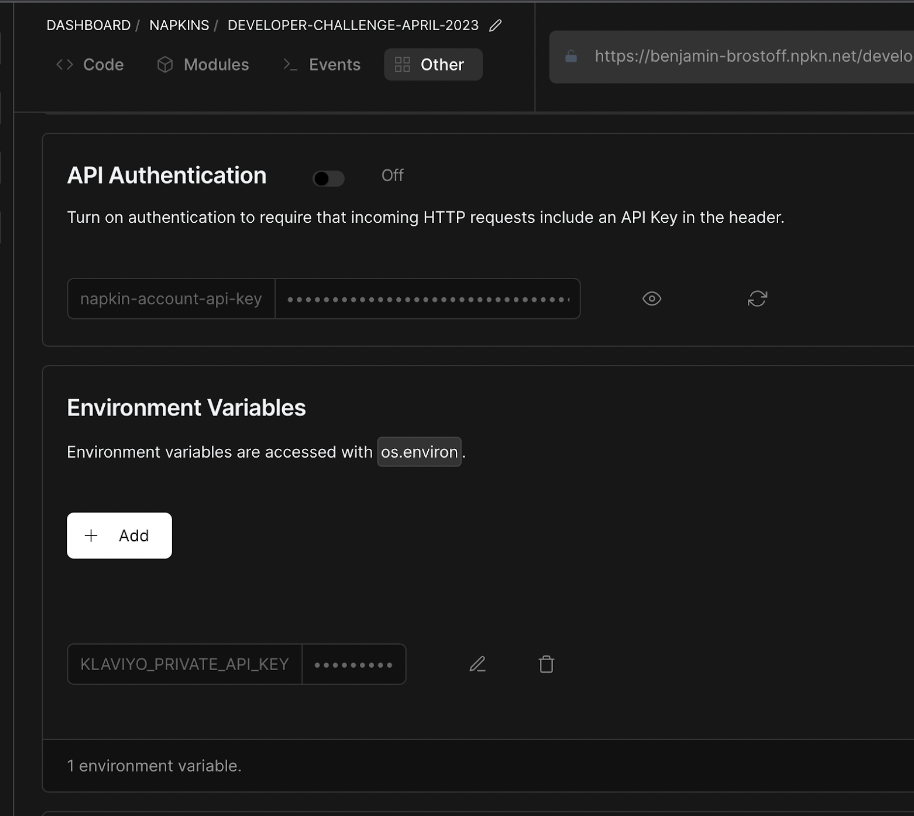The height and width of the screenshot is (816, 914).
Task: Click the KLAVIYO_PRIVATE_API_KEY name
Action: (x=184, y=664)
